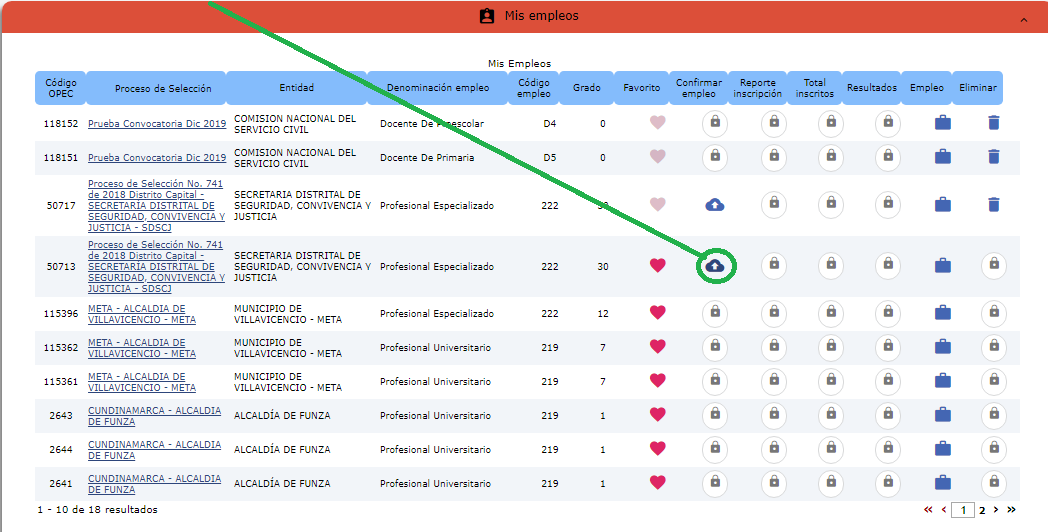Toggle favorite heart for OPEC 2644
This screenshot has width=1048, height=532.
pyautogui.click(x=657, y=448)
